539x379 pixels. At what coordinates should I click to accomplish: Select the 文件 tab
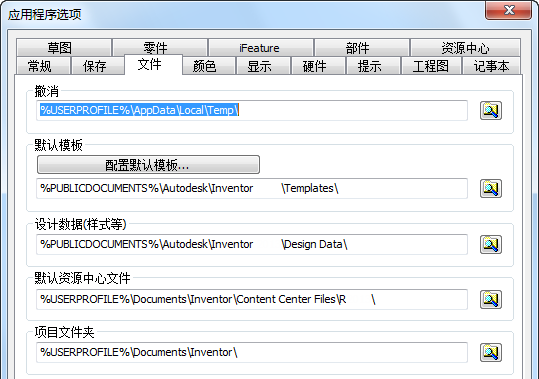tap(153, 65)
